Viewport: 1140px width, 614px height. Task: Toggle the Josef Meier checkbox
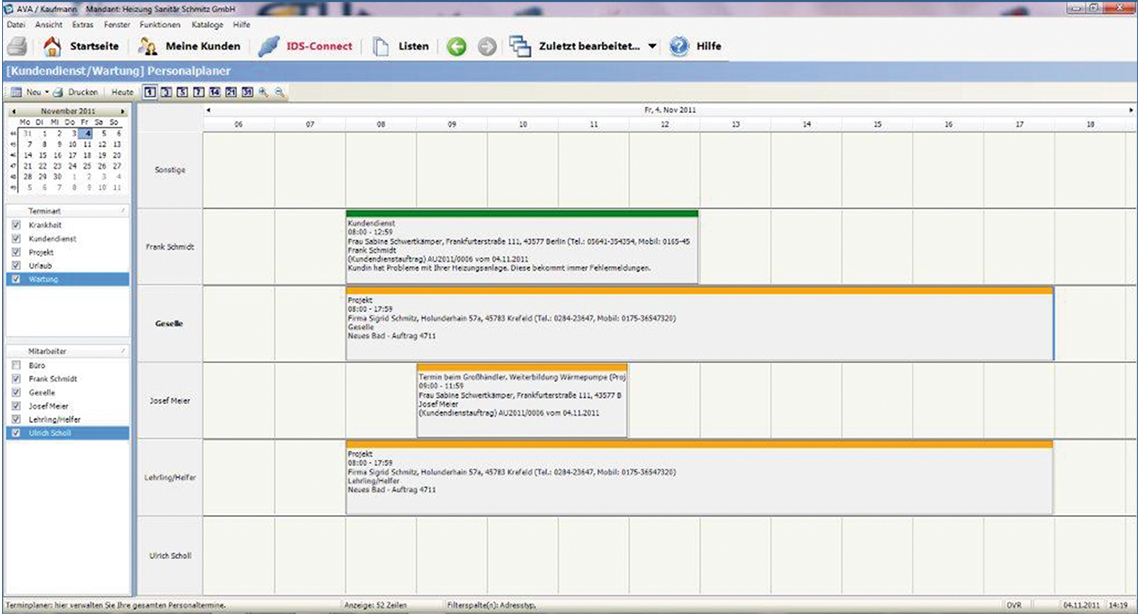pyautogui.click(x=15, y=406)
